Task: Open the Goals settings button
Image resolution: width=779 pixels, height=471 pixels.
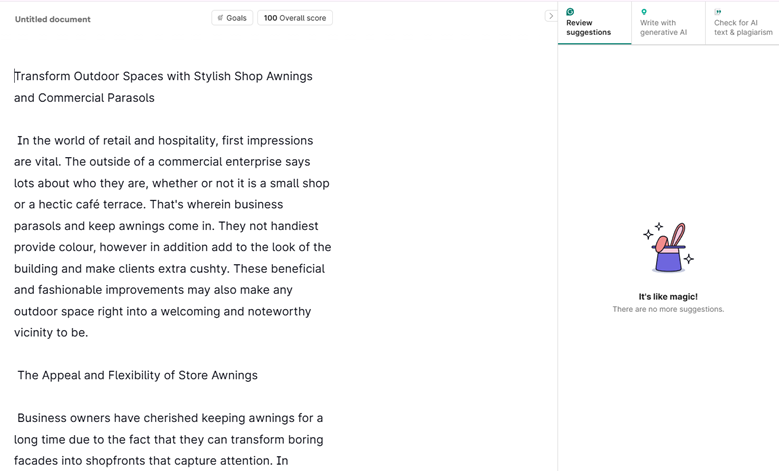Action: coord(232,18)
